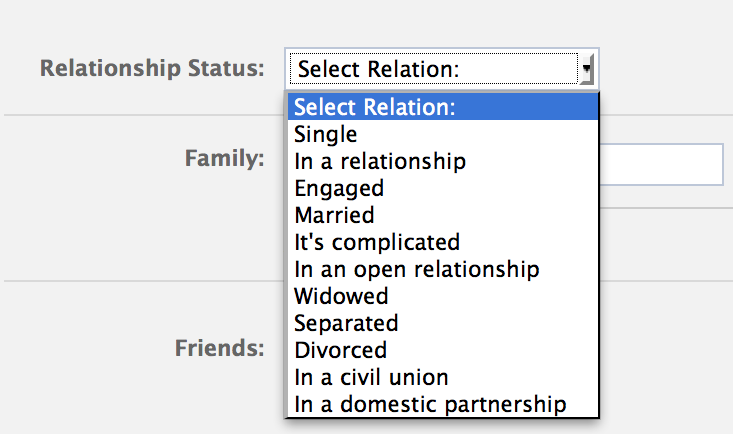Image resolution: width=733 pixels, height=434 pixels.
Task: Click inside the Family text field
Action: click(660, 164)
